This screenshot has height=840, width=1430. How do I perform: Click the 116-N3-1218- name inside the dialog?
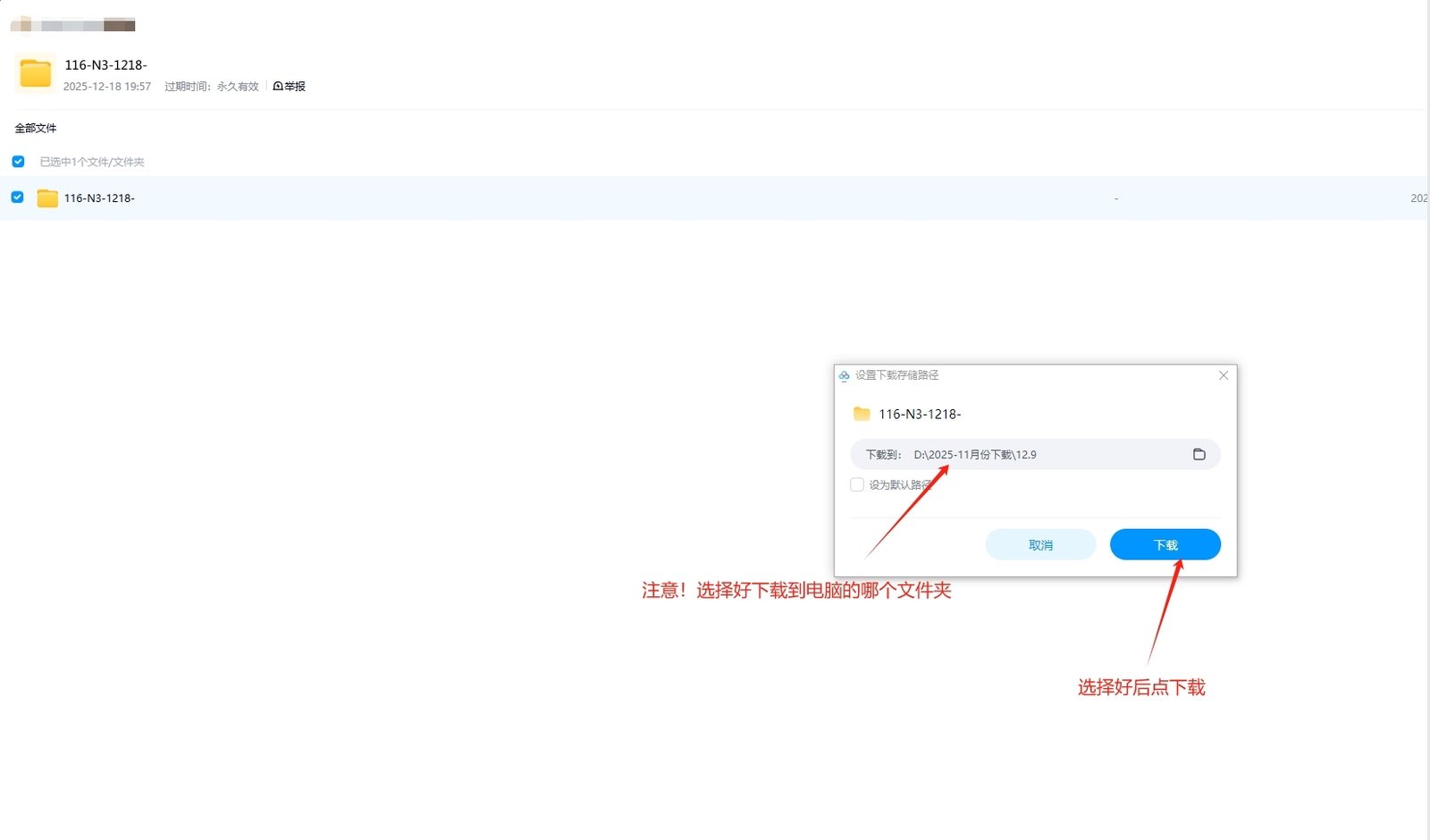click(x=920, y=415)
